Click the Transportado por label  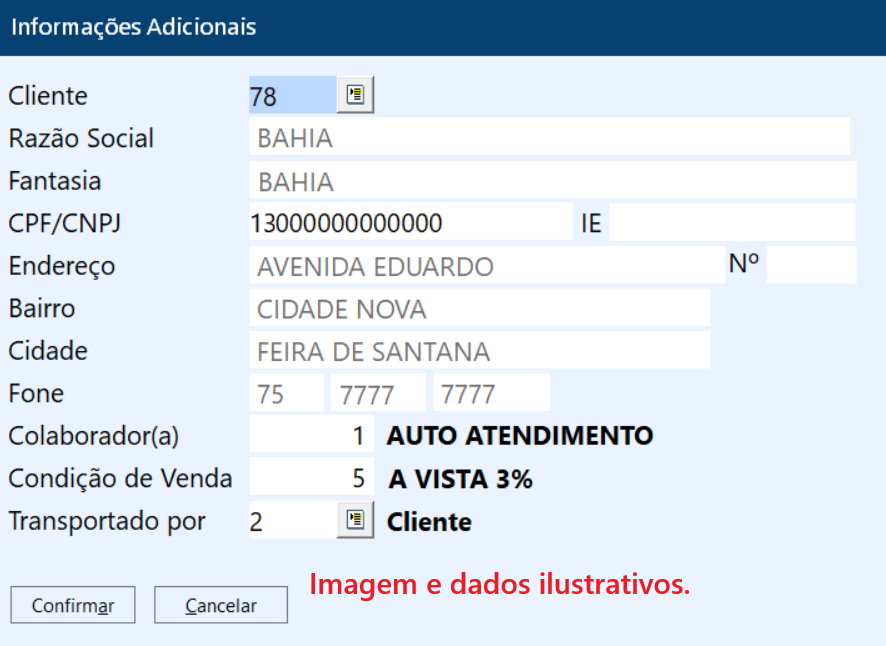click(x=107, y=521)
